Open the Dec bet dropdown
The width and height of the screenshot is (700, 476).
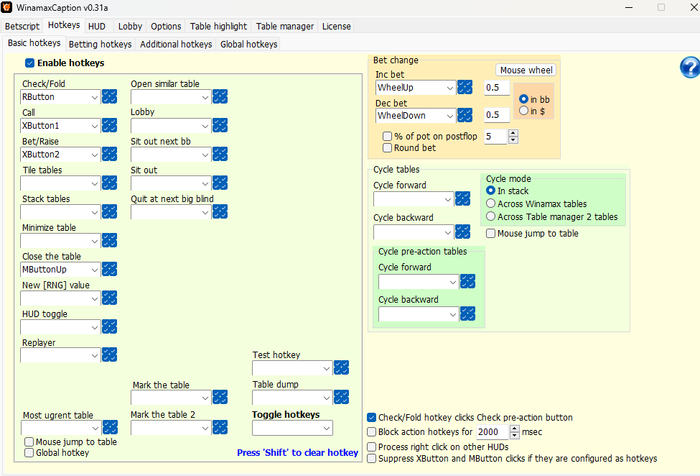448,116
